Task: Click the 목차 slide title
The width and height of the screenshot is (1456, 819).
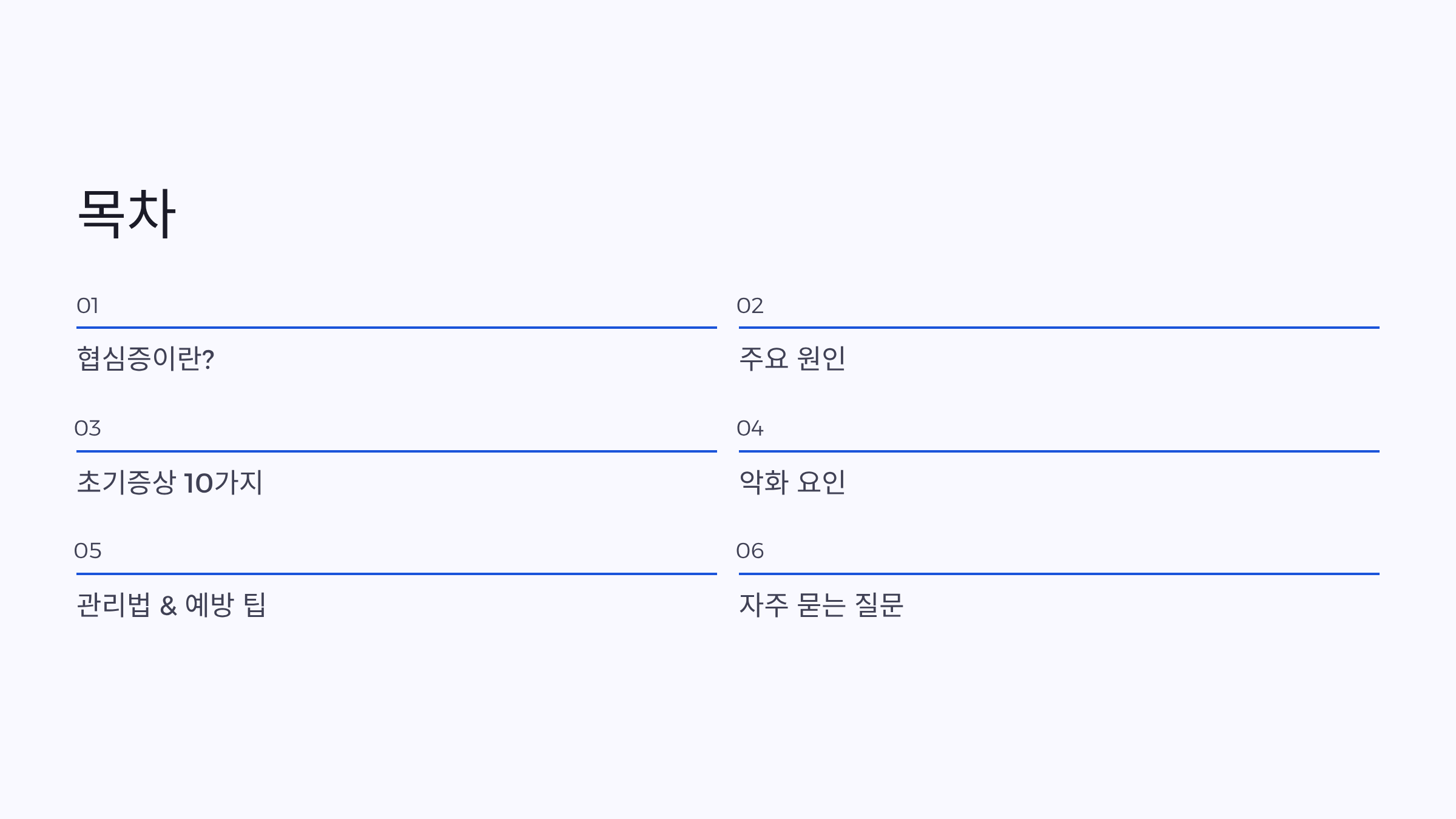Action: point(126,213)
